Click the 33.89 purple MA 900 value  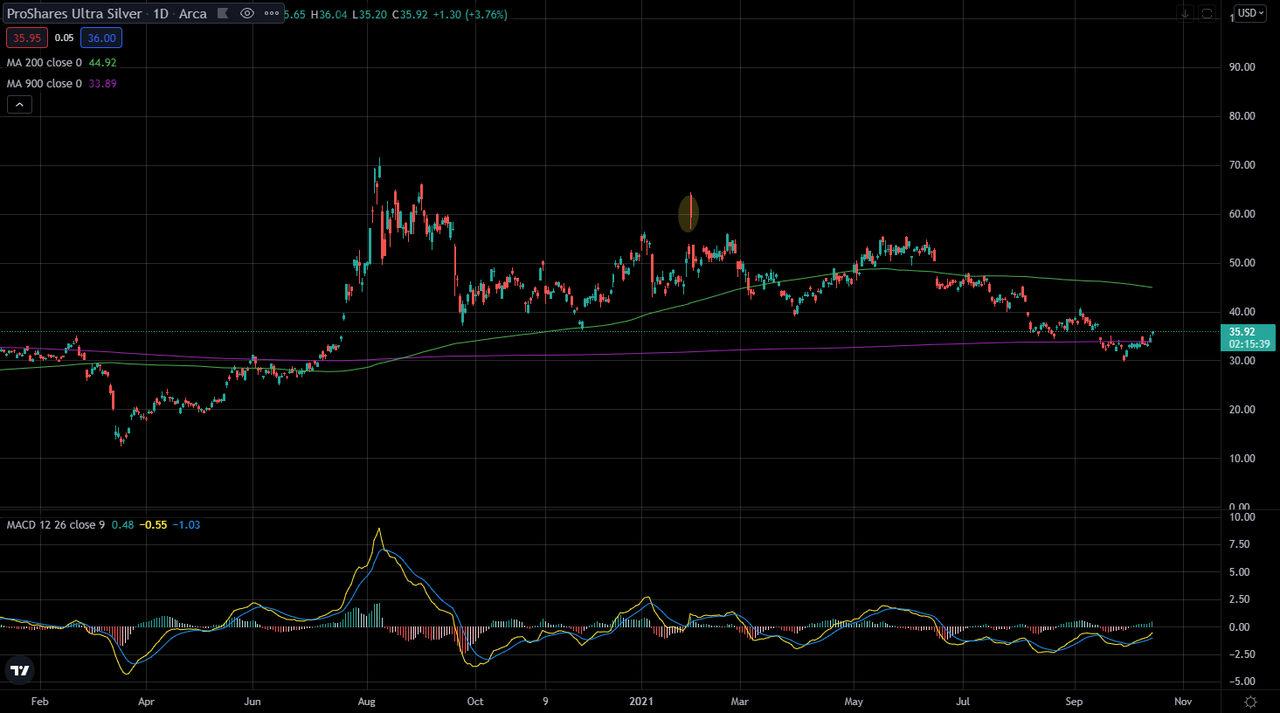(103, 83)
